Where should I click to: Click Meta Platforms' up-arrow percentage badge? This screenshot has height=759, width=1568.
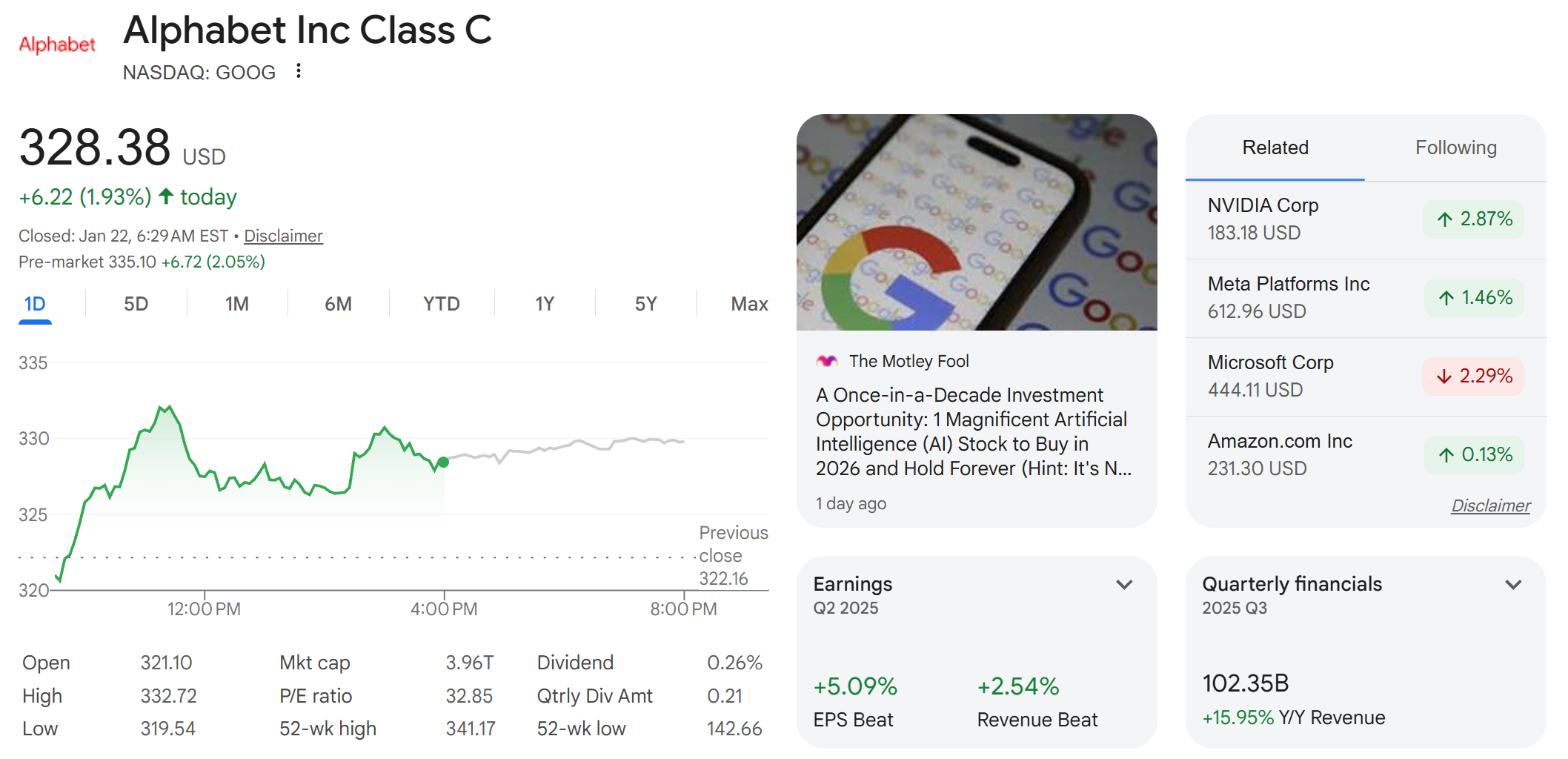[1474, 297]
